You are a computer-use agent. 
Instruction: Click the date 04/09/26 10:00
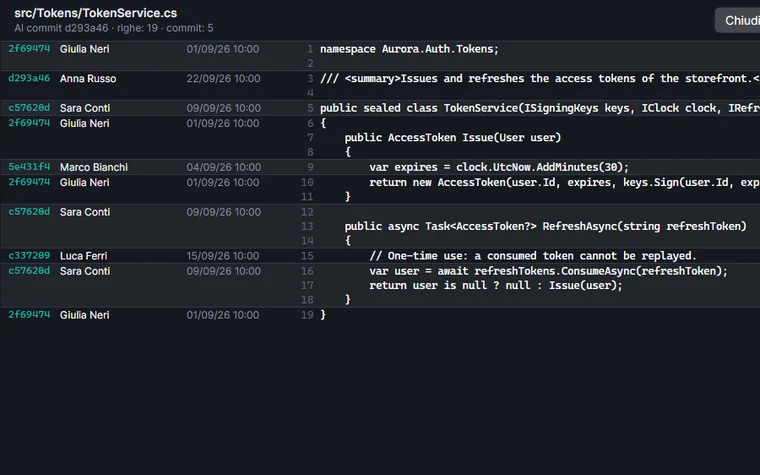click(x=223, y=167)
